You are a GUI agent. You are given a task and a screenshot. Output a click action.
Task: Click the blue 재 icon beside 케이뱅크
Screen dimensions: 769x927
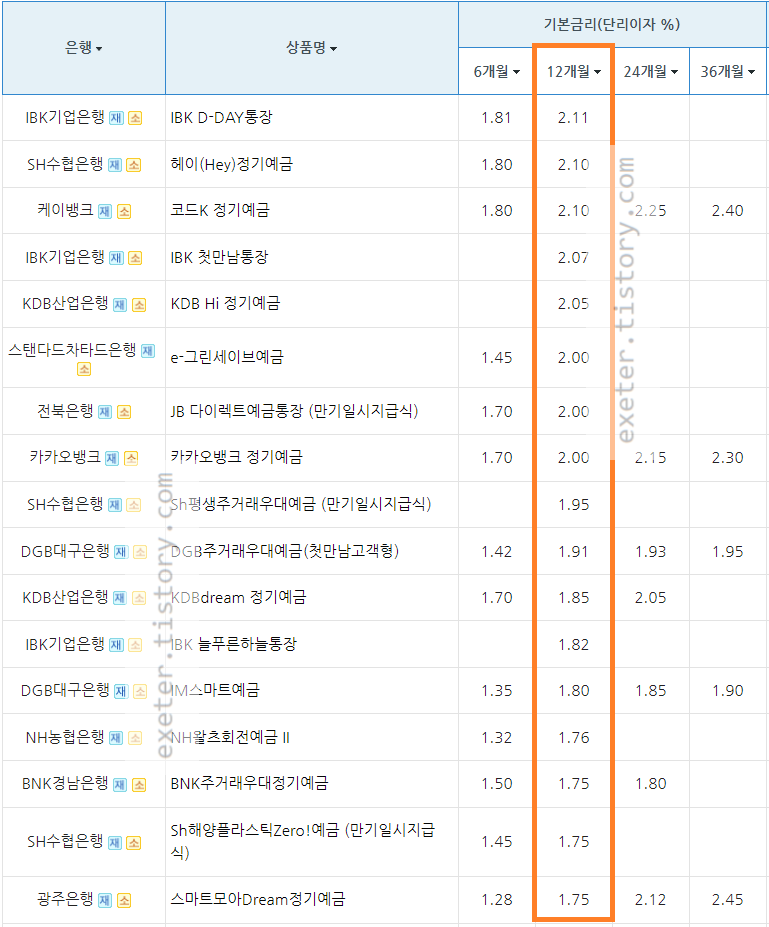click(x=105, y=211)
